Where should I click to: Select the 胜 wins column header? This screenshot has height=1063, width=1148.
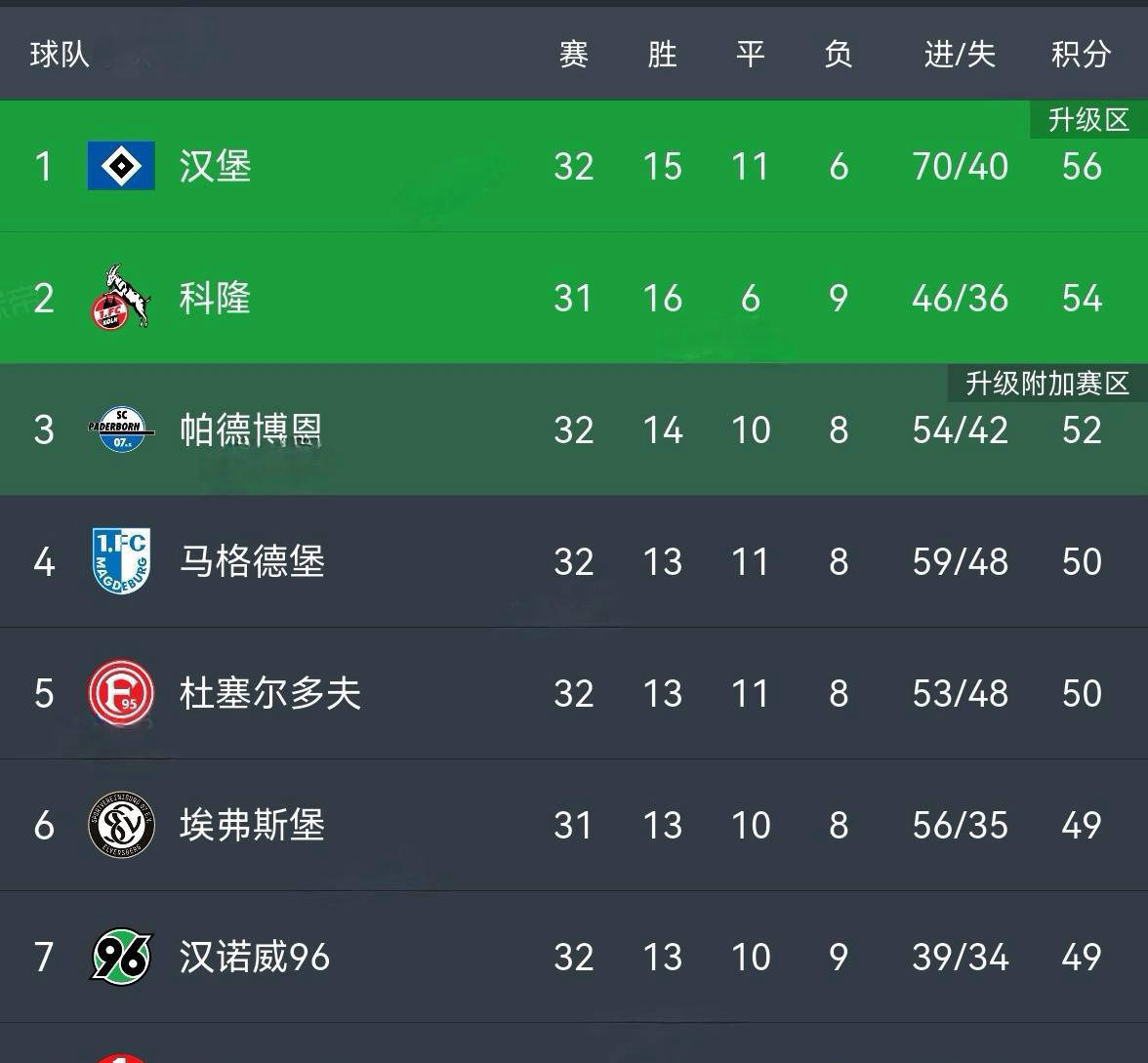(x=663, y=55)
